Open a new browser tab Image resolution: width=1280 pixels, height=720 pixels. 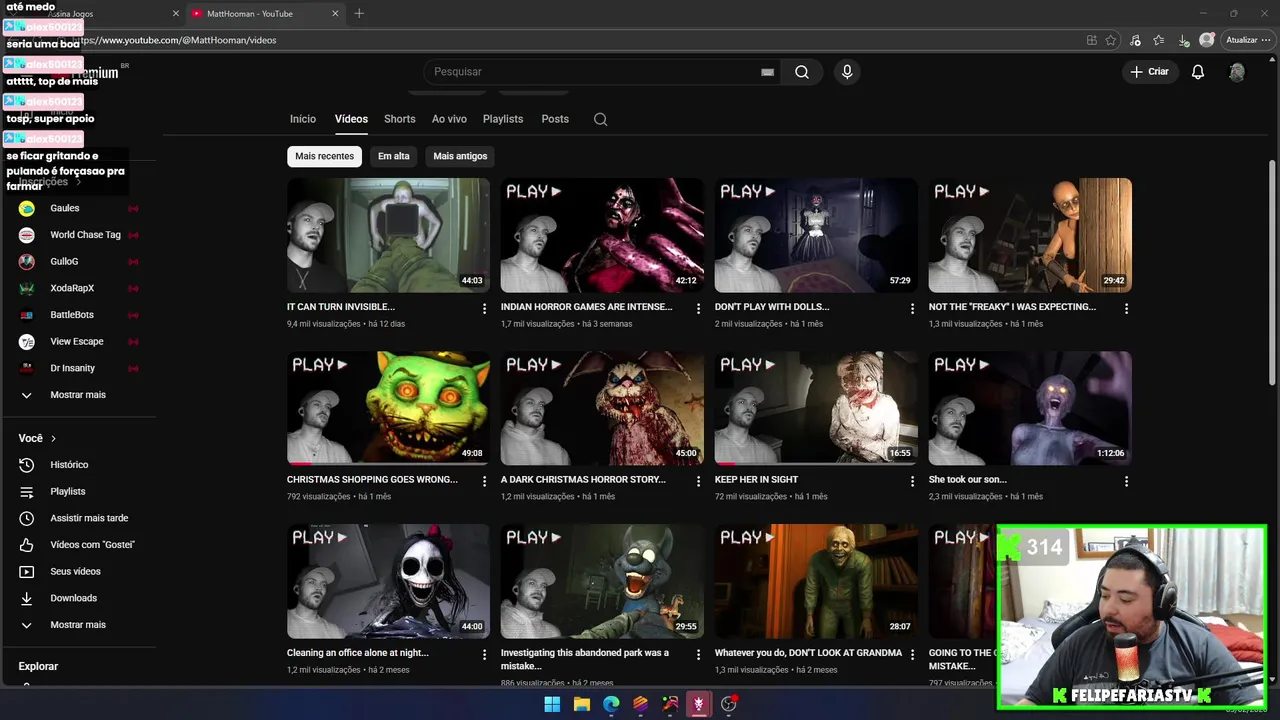[359, 14]
